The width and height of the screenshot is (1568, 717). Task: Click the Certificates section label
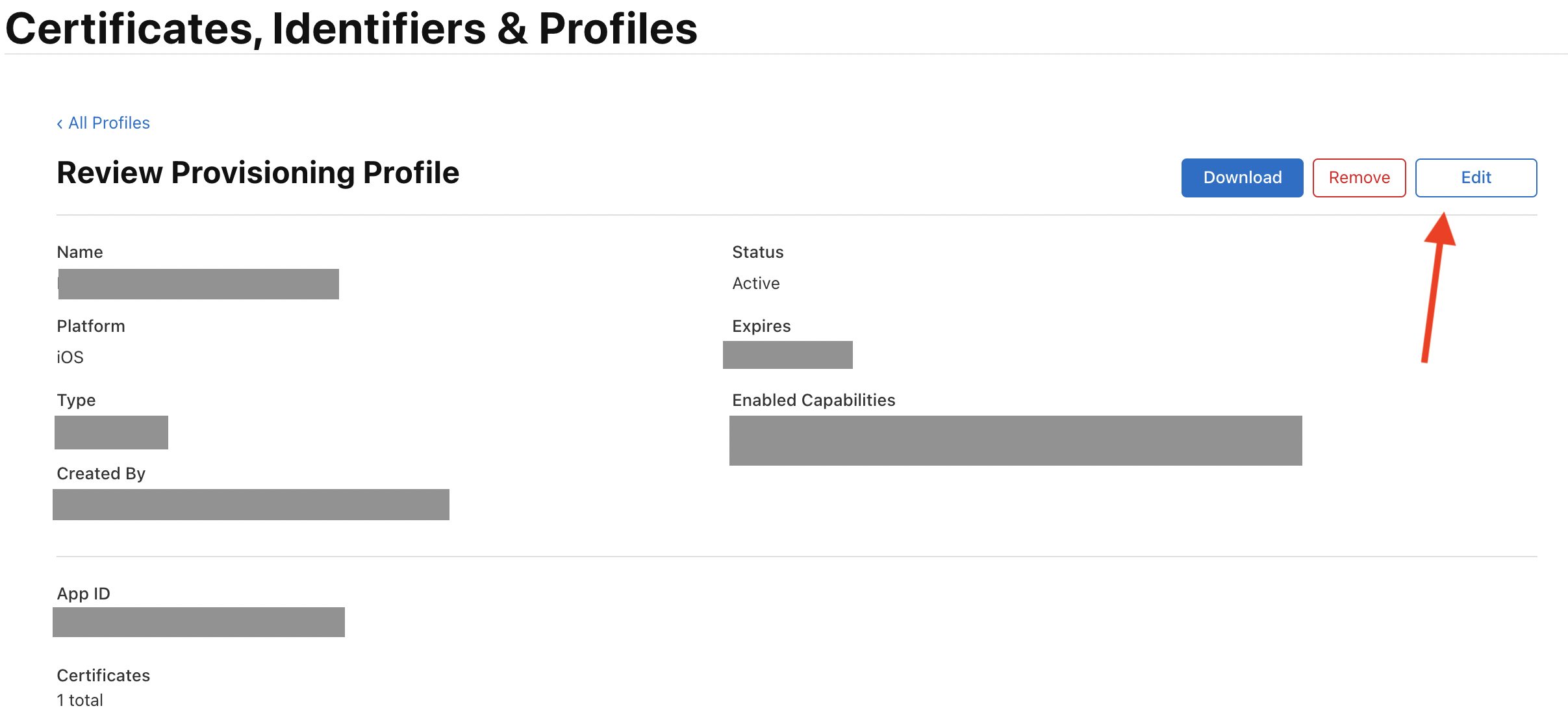(103, 675)
